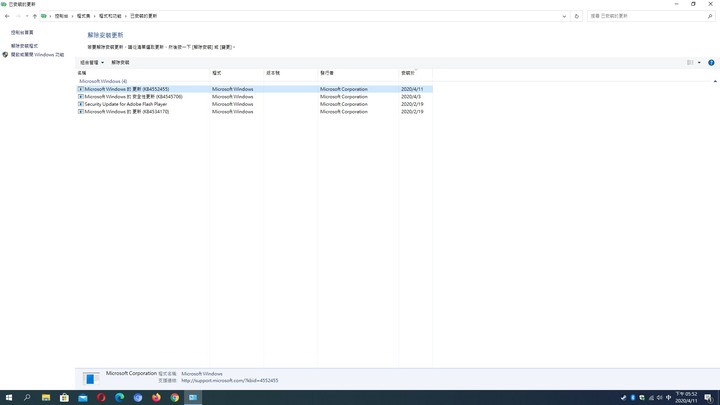Click the magnifier icon in search box
The width and height of the screenshot is (720, 405).
coord(710,16)
